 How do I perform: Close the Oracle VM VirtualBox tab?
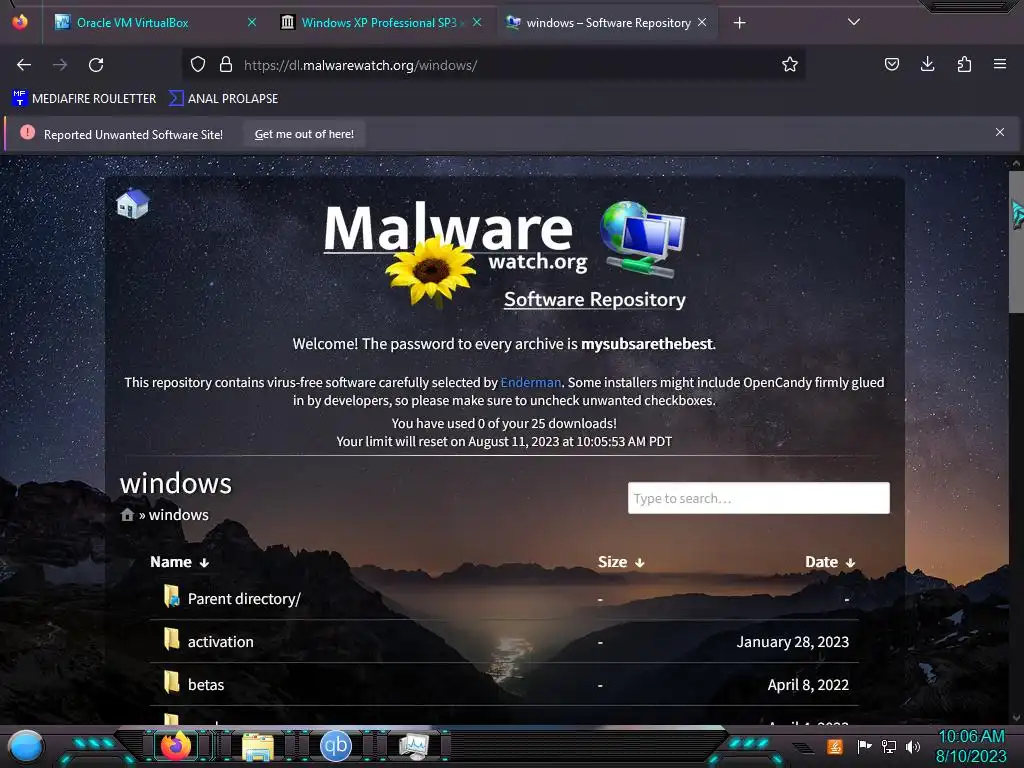coord(252,22)
